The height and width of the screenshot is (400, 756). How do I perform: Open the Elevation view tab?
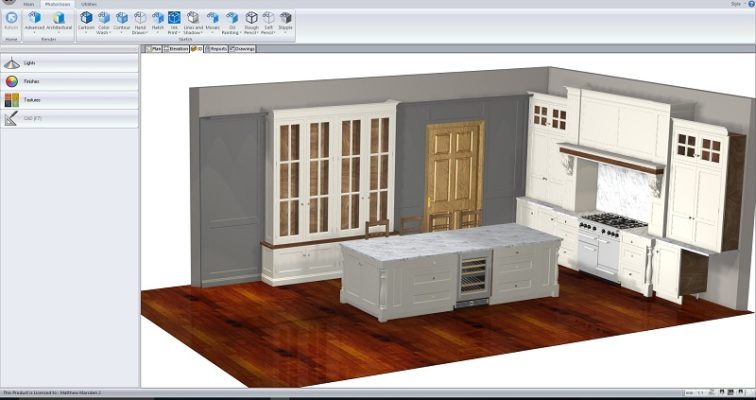[x=176, y=49]
